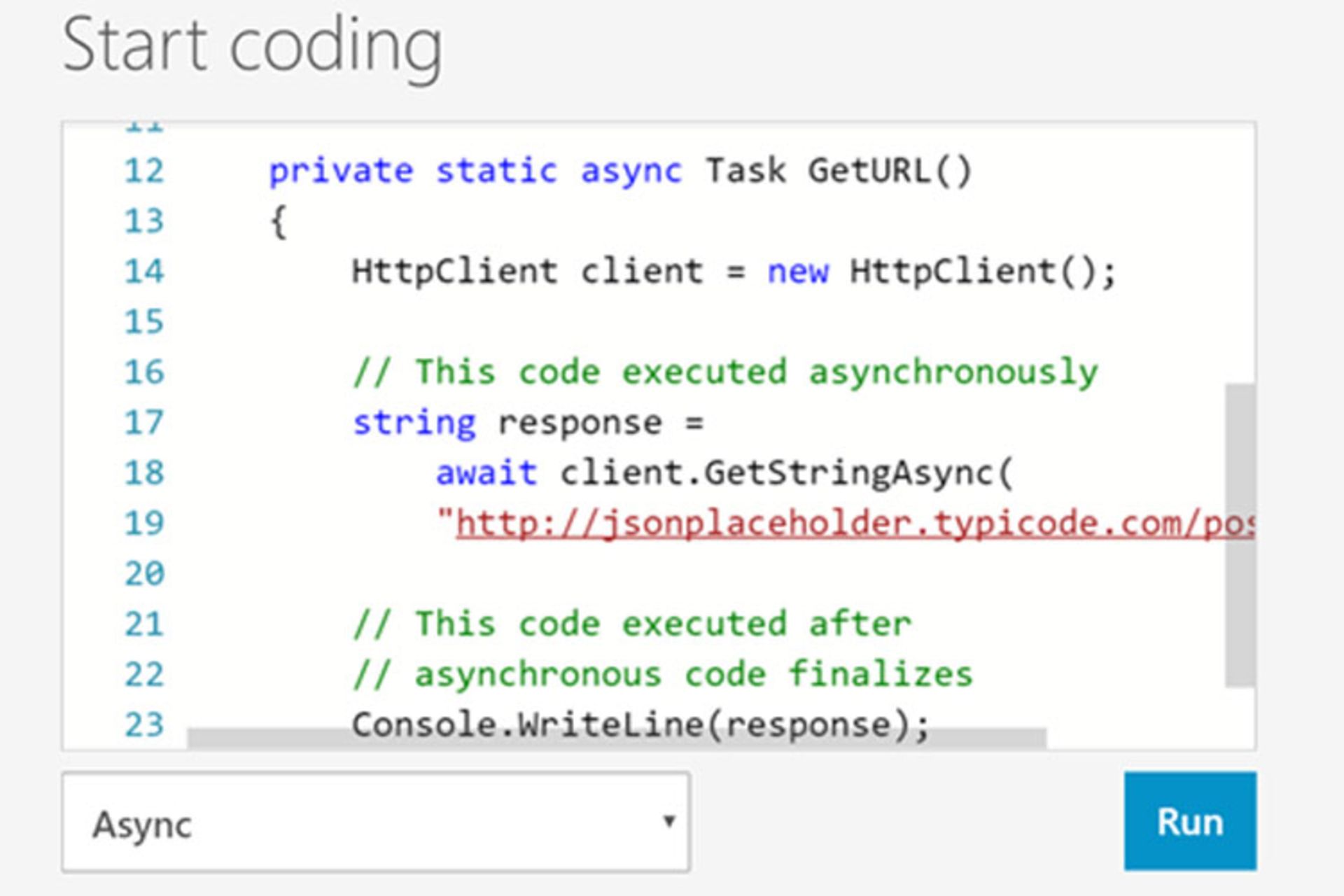This screenshot has height=896, width=1344.
Task: Click the 'string' keyword on line 17
Action: pyautogui.click(x=414, y=423)
